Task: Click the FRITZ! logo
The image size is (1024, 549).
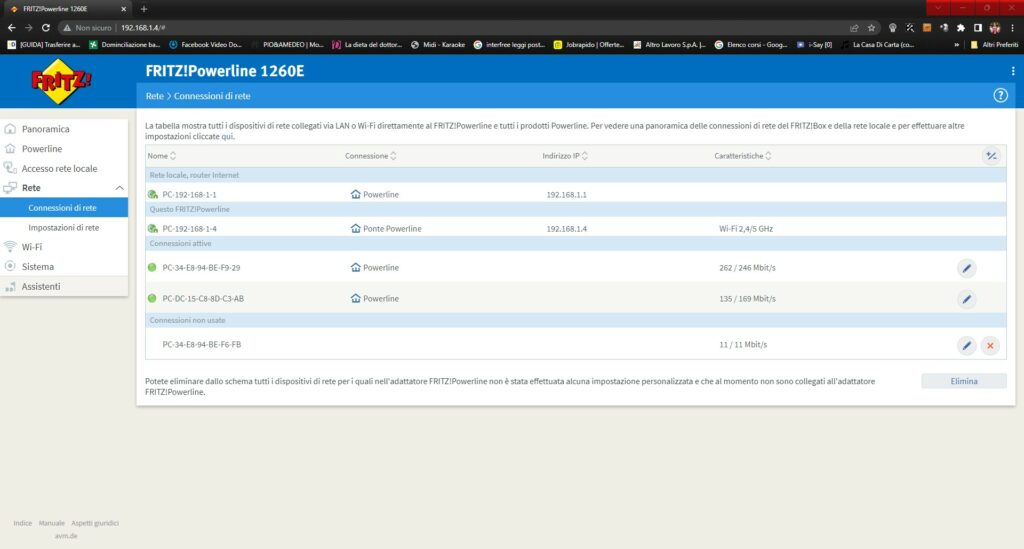Action: pos(61,82)
